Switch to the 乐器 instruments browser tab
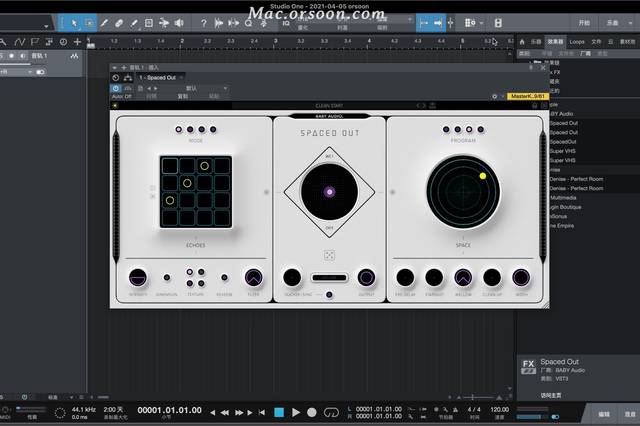640x426 pixels. click(x=536, y=42)
